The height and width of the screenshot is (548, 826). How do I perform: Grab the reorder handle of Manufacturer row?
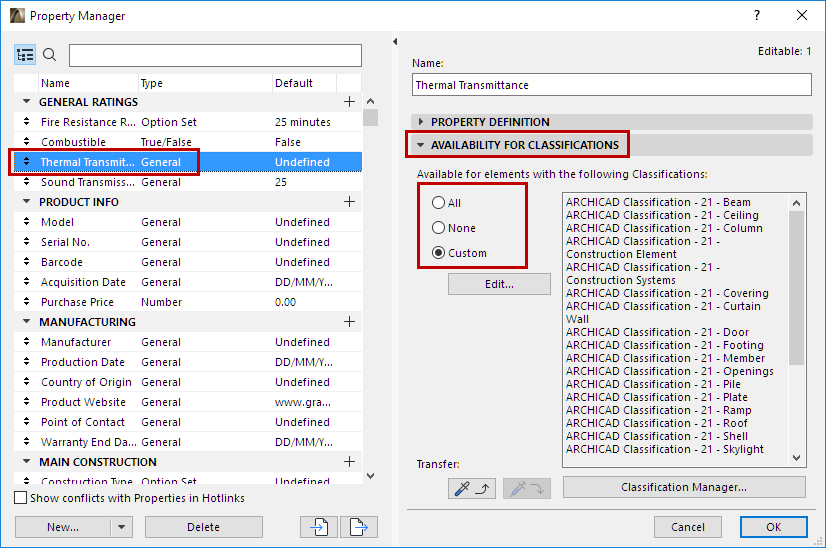tap(26, 342)
